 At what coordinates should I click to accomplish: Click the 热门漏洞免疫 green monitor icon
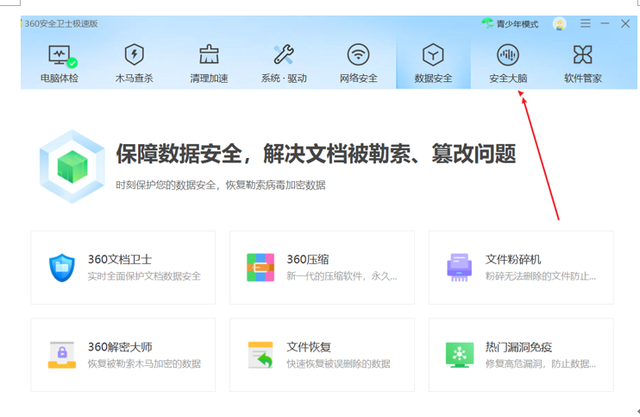[x=460, y=355]
